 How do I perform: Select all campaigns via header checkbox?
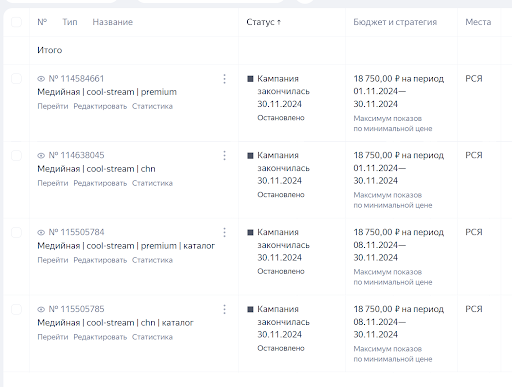point(16,22)
